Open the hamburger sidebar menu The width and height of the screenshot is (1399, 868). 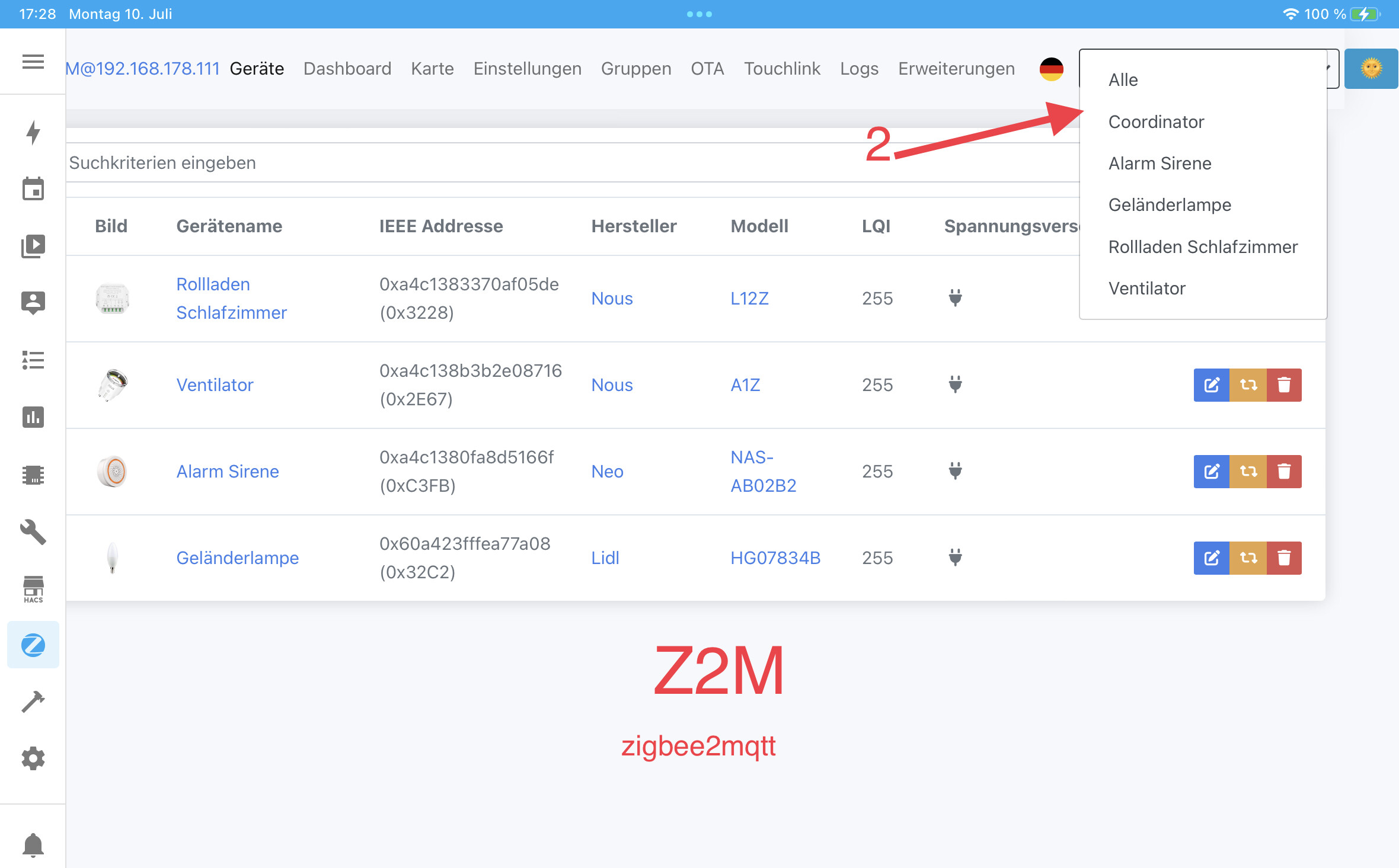33,62
